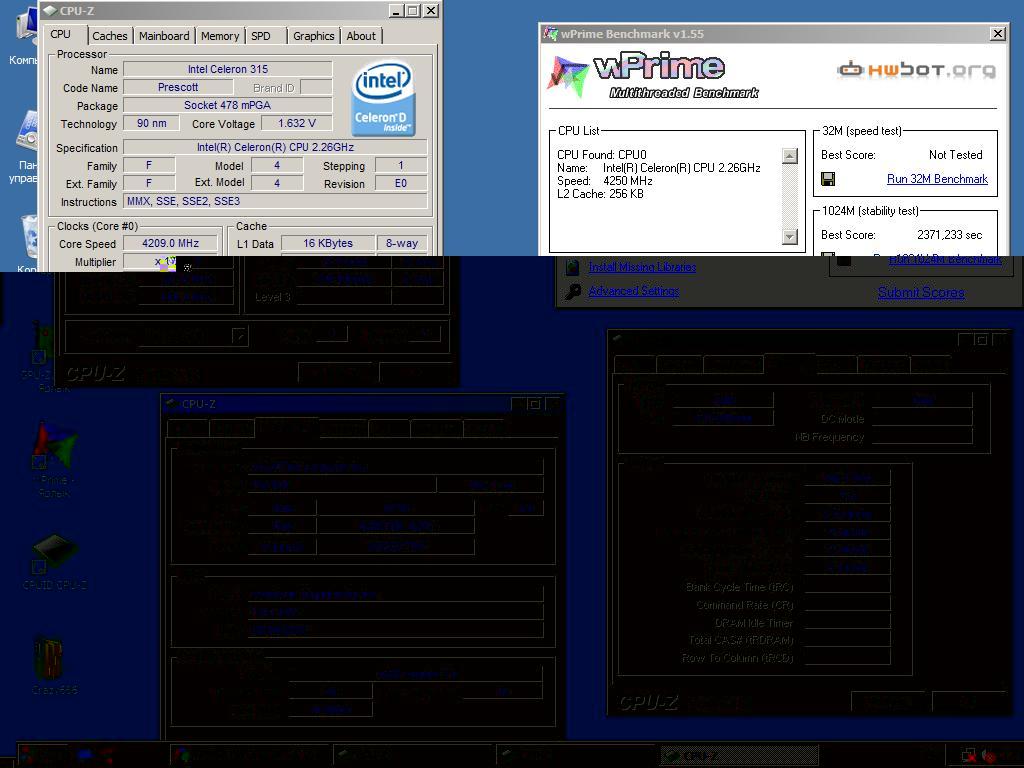
Task: Click the HWBOT.org logo in wPrime
Action: click(x=916, y=69)
